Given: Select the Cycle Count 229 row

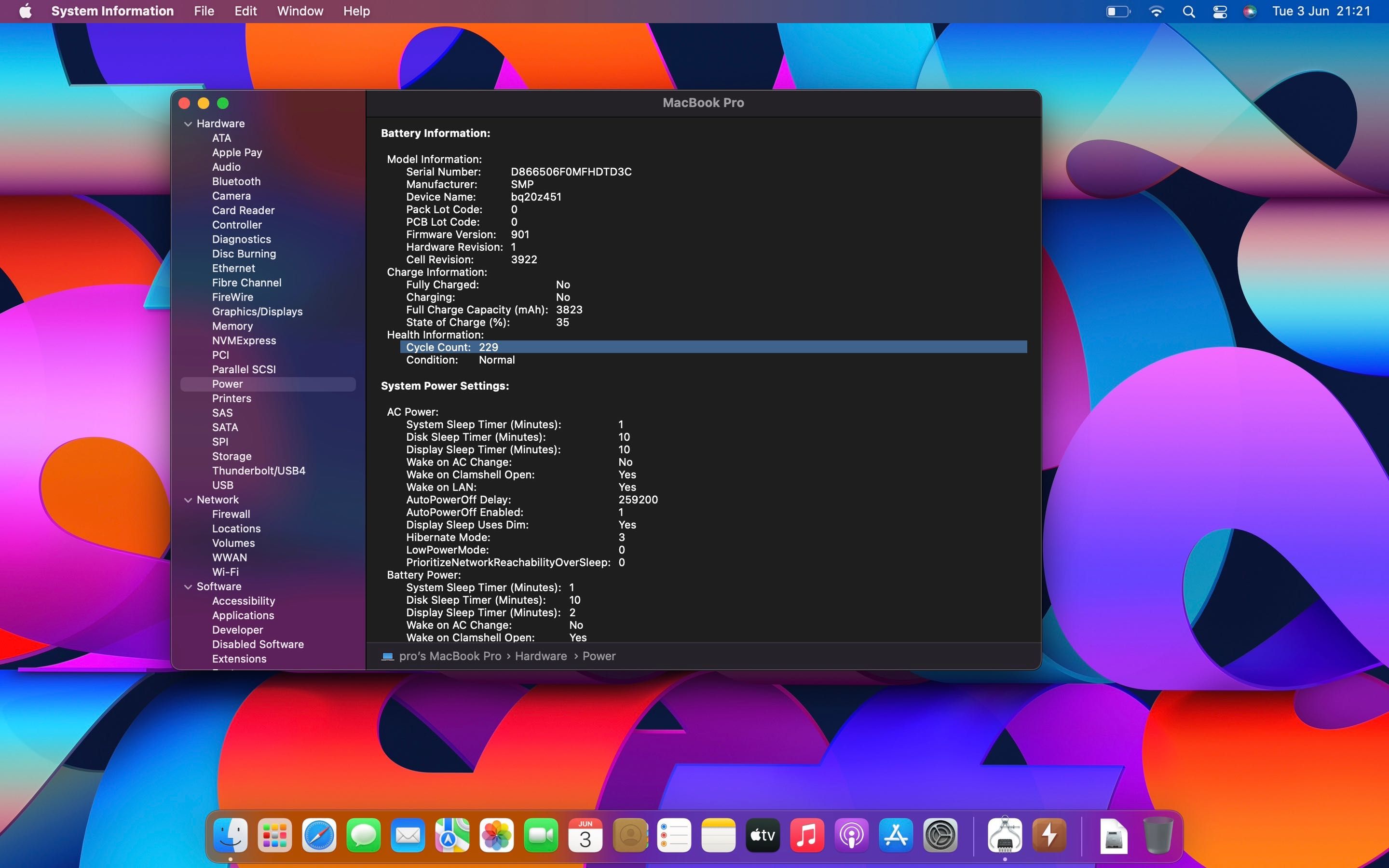Looking at the screenshot, I should pyautogui.click(x=713, y=347).
